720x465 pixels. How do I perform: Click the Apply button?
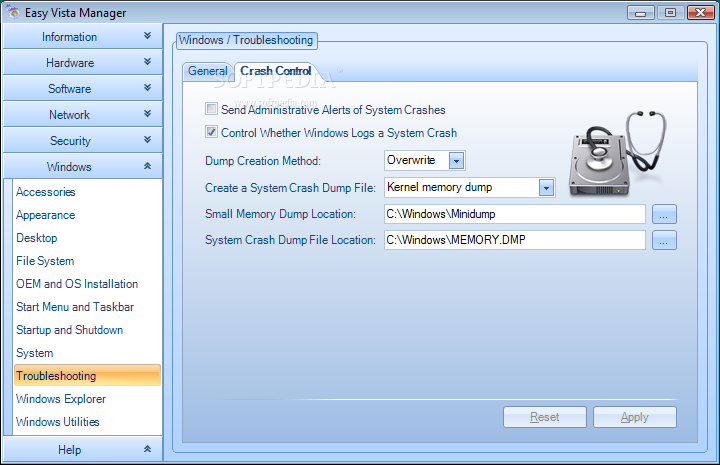pyautogui.click(x=635, y=417)
